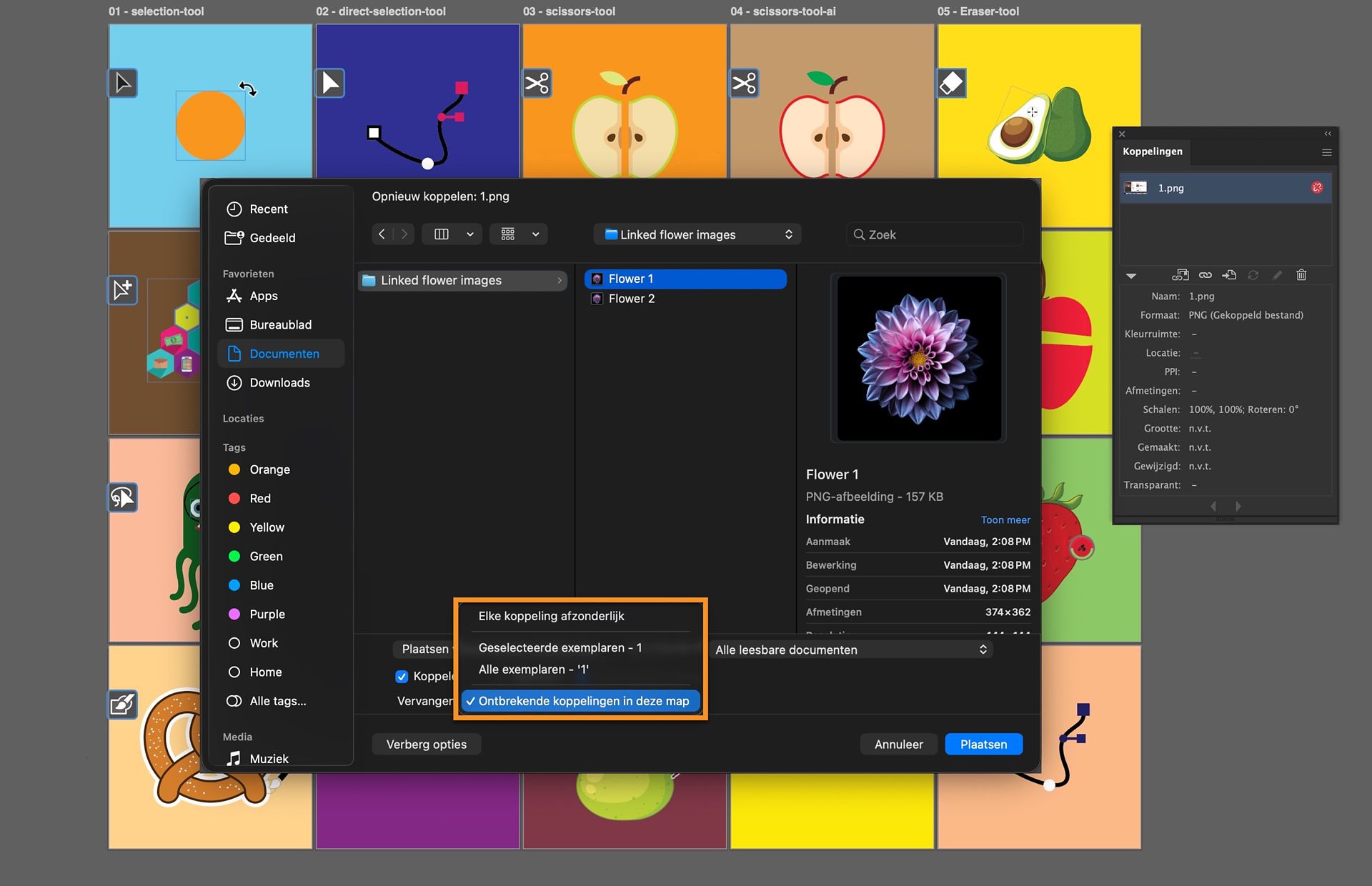Image resolution: width=1372 pixels, height=886 pixels.
Task: Click the column view icon in the file dialog
Action: (442, 234)
